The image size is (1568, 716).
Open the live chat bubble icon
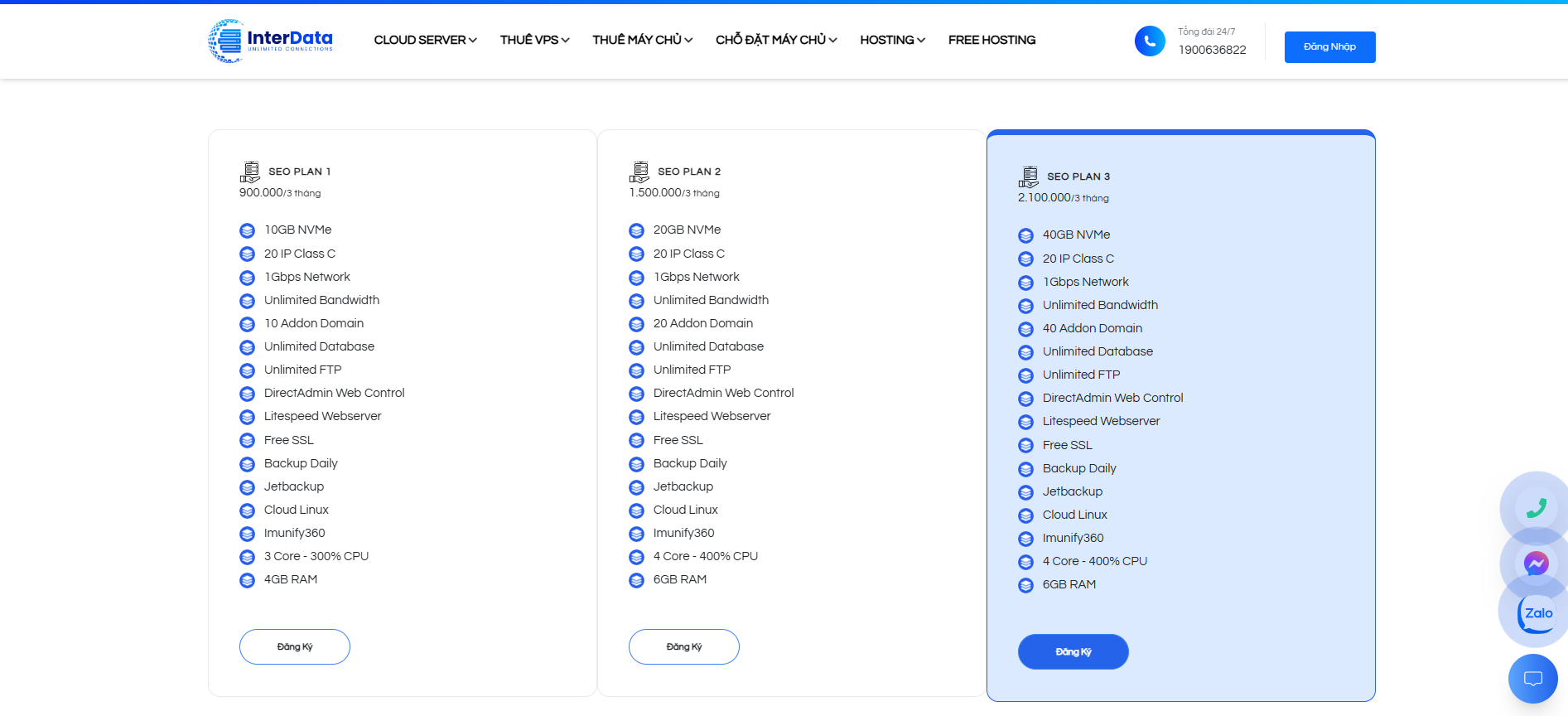1532,679
